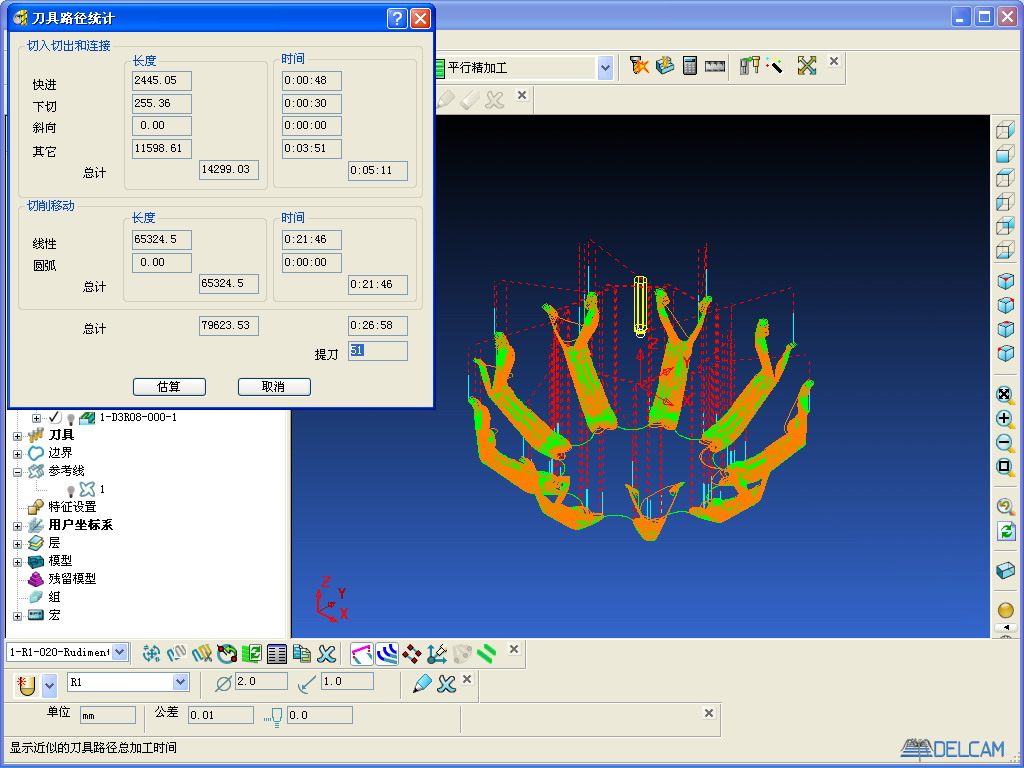Click the tip radius field 1.0
The image size is (1024, 768).
coord(347,682)
